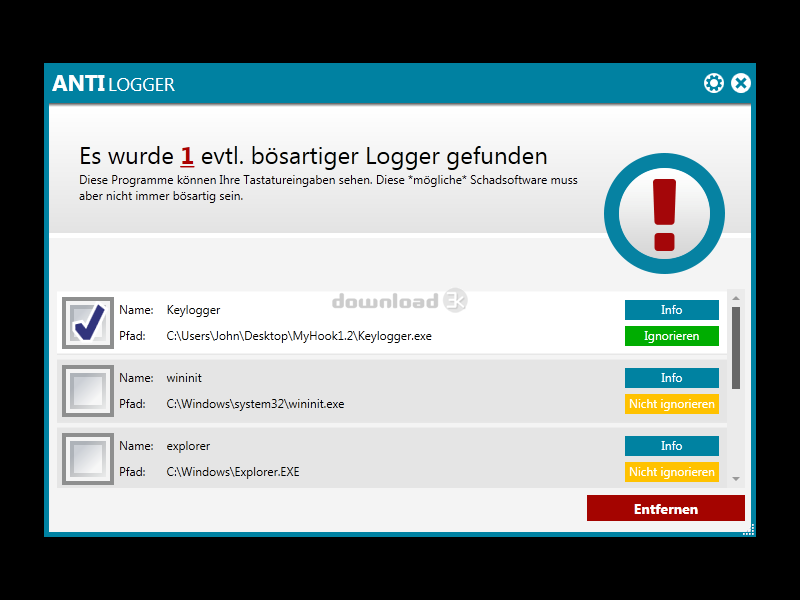Screen dimensions: 800x600
Task: Click the path C:\Windows\system32\wininit.exe
Action: click(x=255, y=404)
